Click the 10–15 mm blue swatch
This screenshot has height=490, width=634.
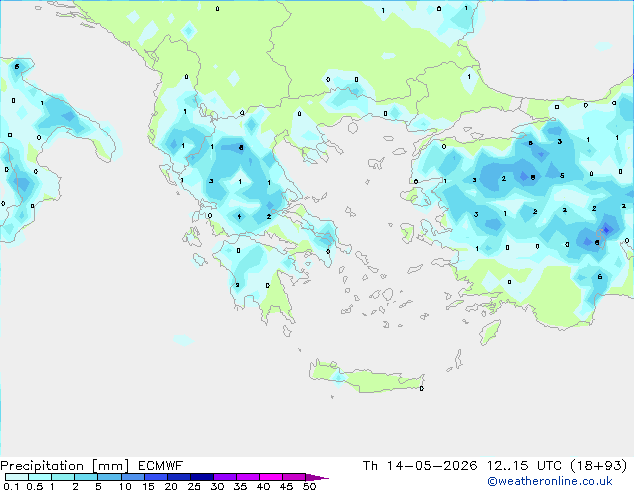tap(132, 477)
